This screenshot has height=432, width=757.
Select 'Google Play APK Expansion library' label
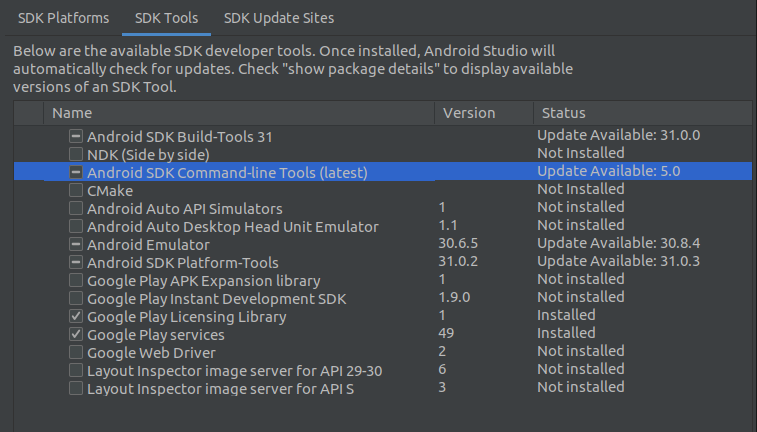coord(204,281)
